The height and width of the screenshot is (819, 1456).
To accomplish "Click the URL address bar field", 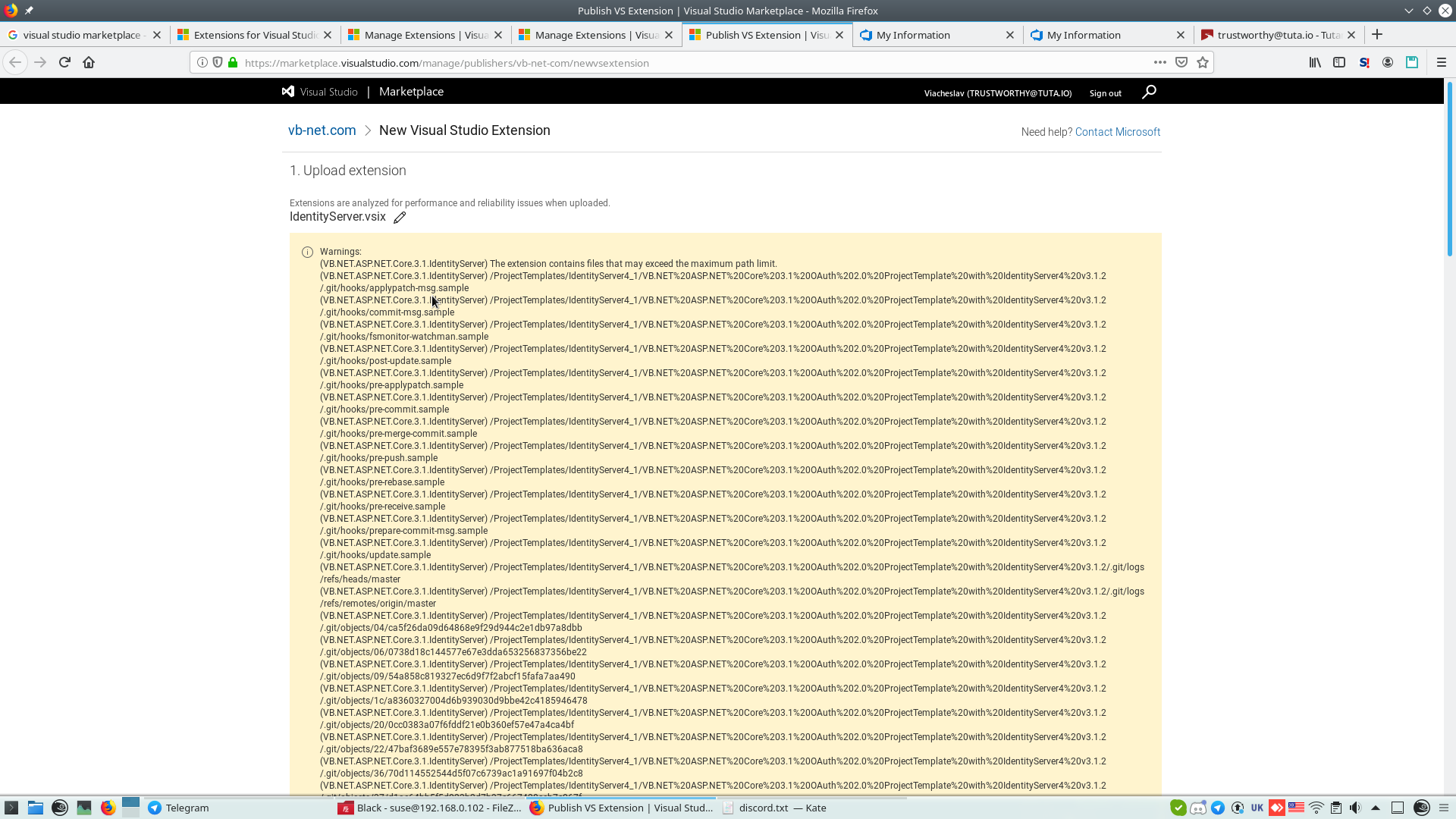I will coord(682,63).
